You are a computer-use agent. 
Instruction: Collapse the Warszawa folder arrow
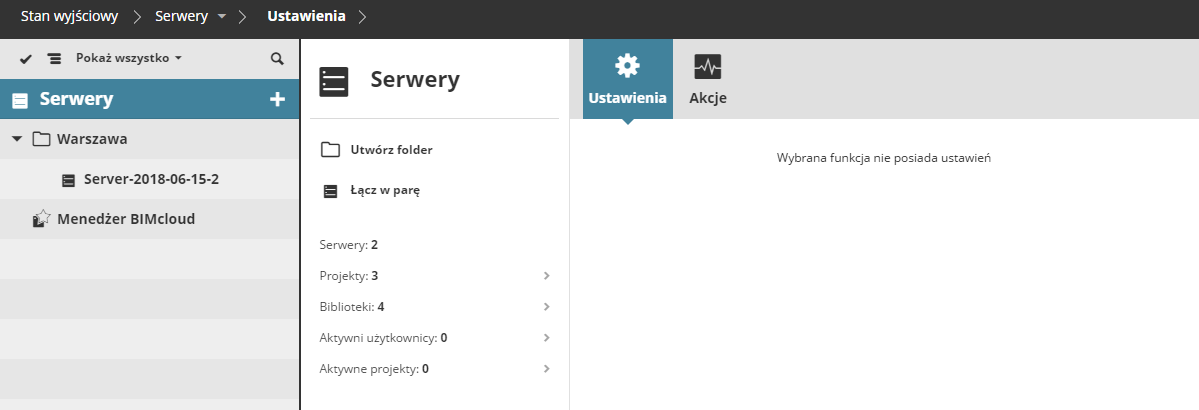17,139
